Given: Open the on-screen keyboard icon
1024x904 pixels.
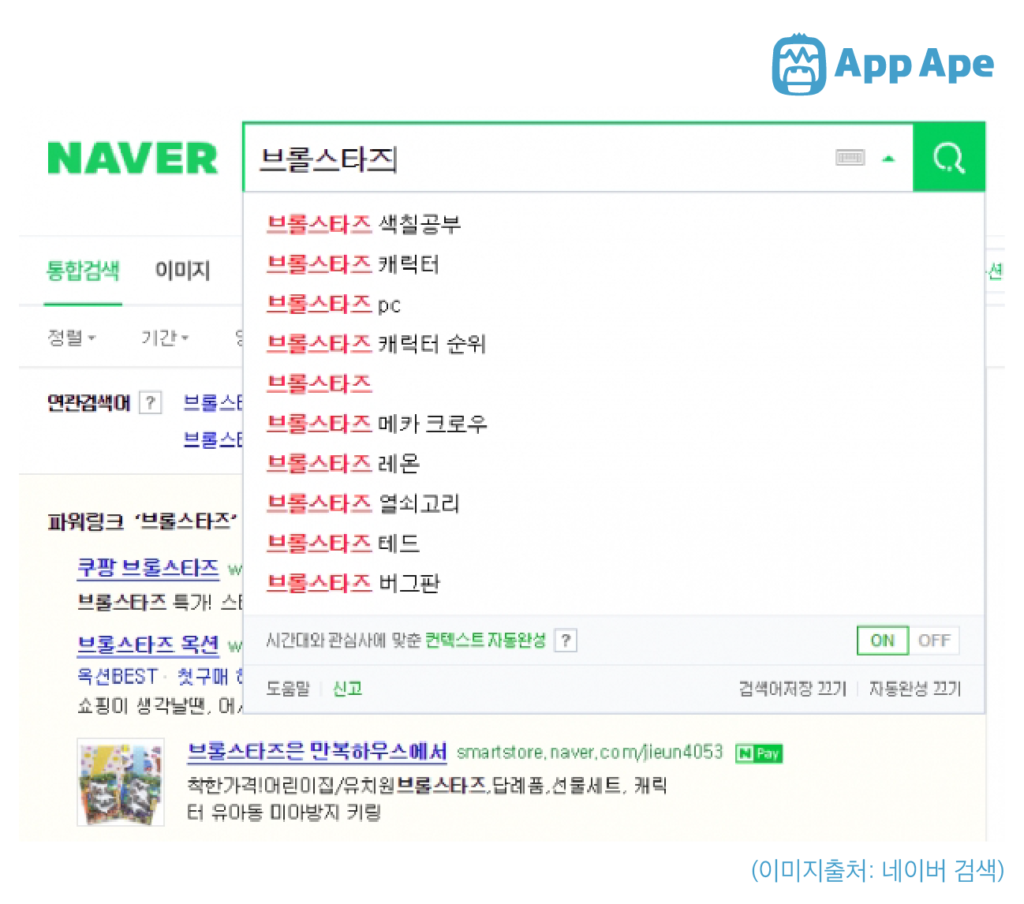Looking at the screenshot, I should point(850,157).
